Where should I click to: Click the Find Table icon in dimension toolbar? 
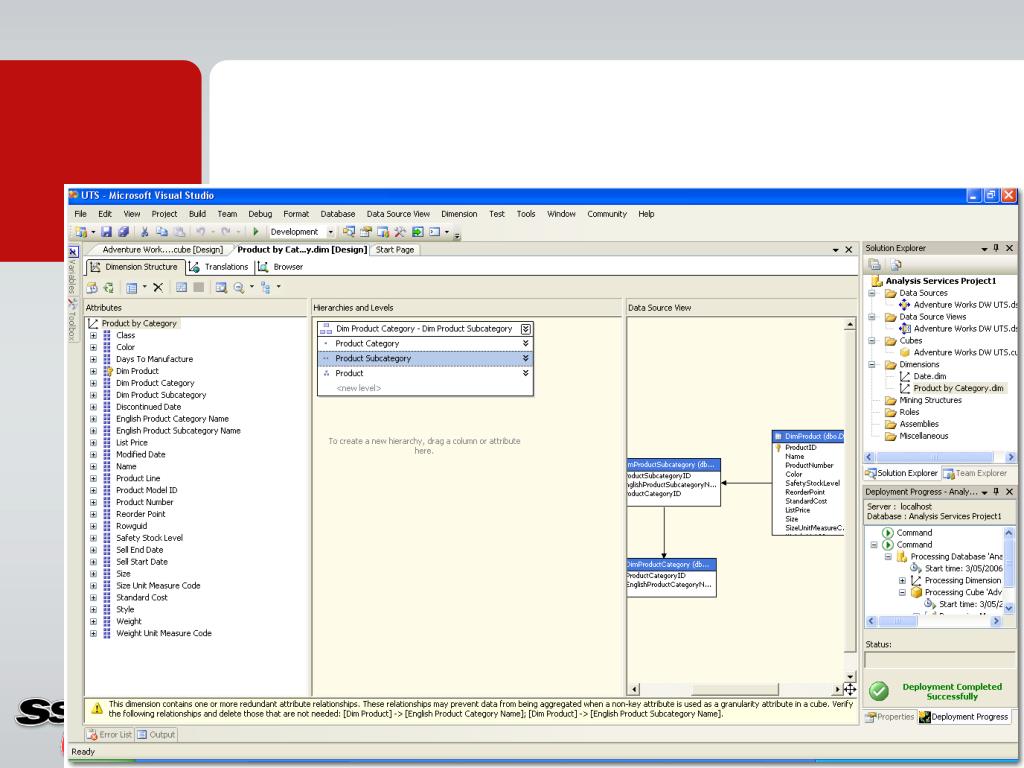click(x=221, y=287)
